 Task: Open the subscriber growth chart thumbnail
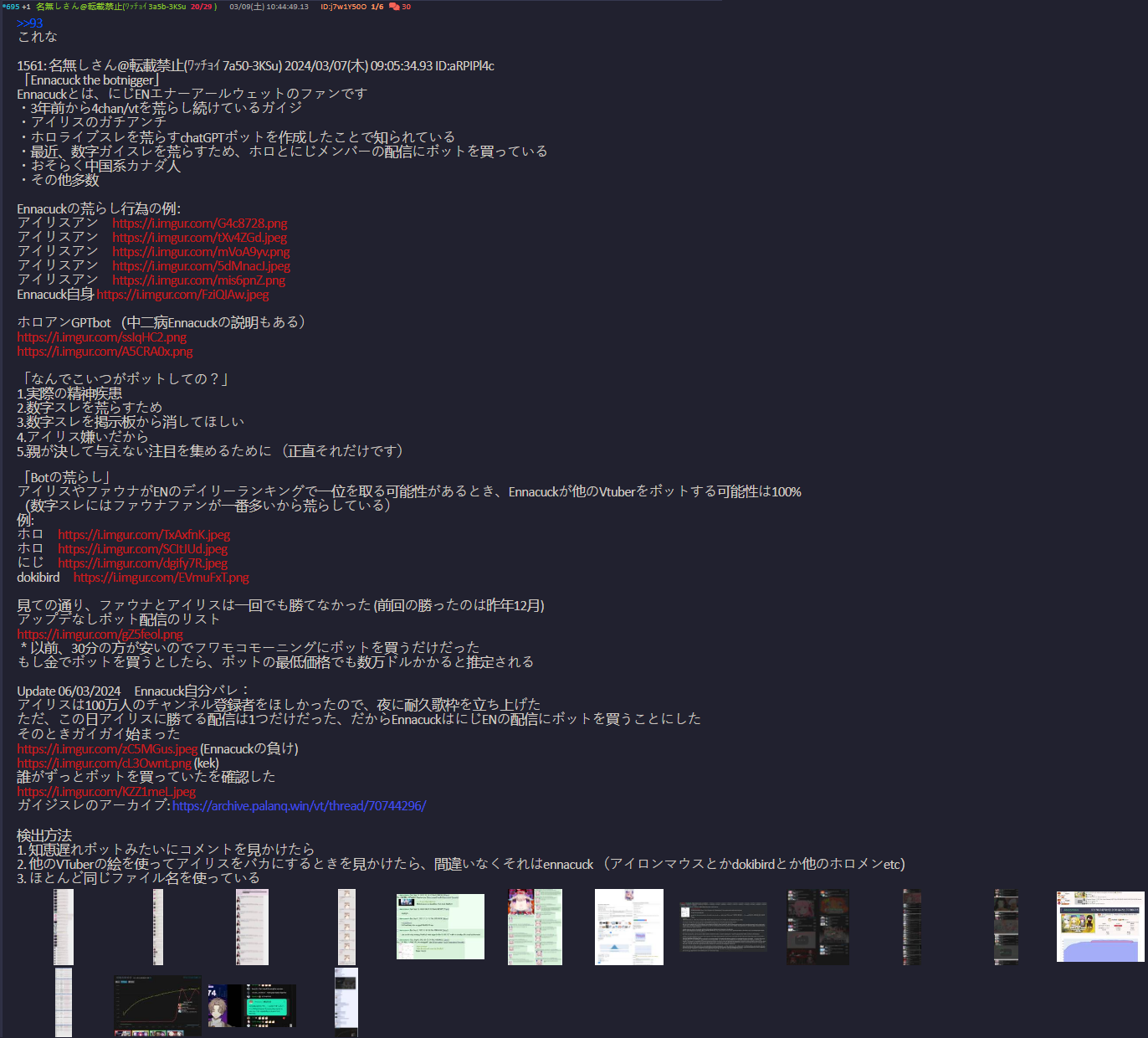coord(158,1005)
